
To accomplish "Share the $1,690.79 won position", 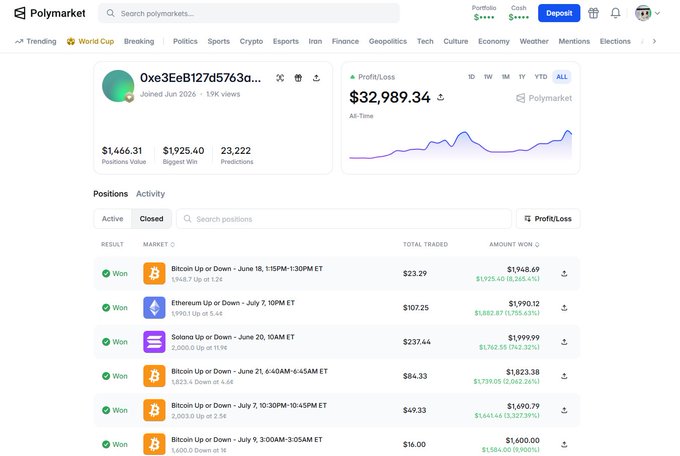I will point(564,410).
